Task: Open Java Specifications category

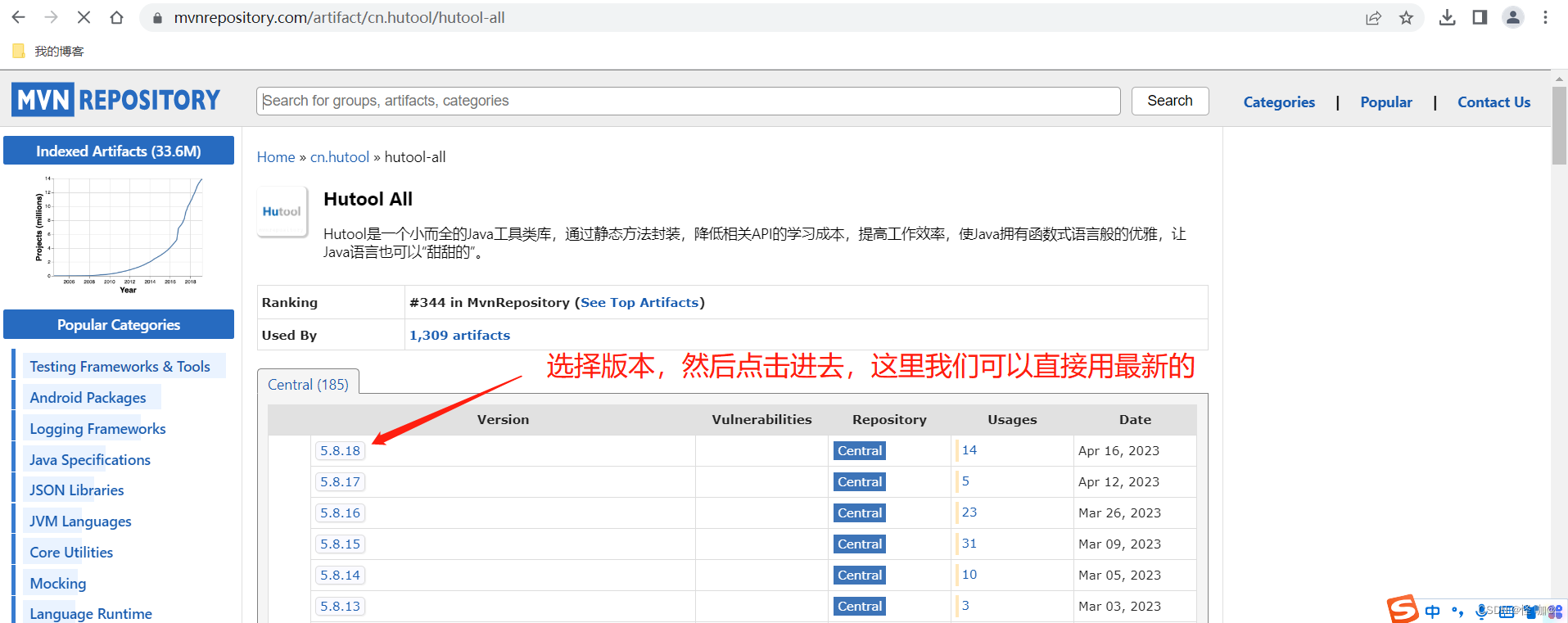Action: (90, 459)
